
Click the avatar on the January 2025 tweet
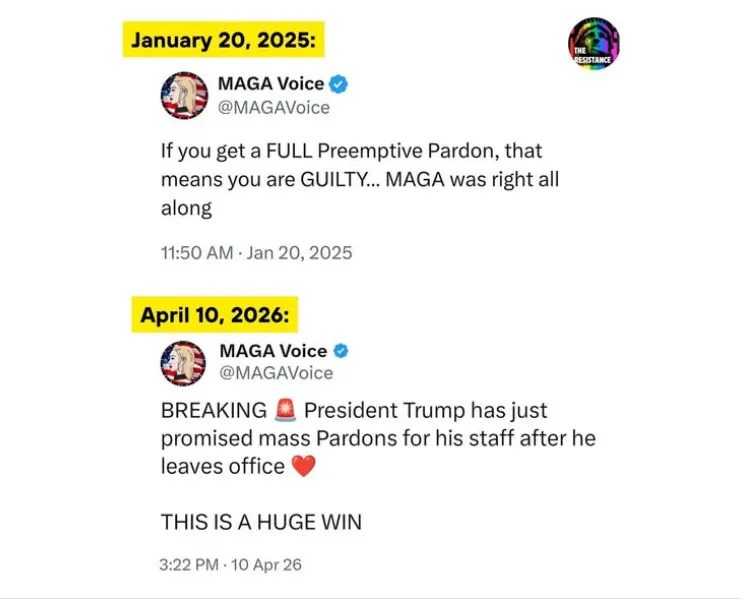point(184,96)
